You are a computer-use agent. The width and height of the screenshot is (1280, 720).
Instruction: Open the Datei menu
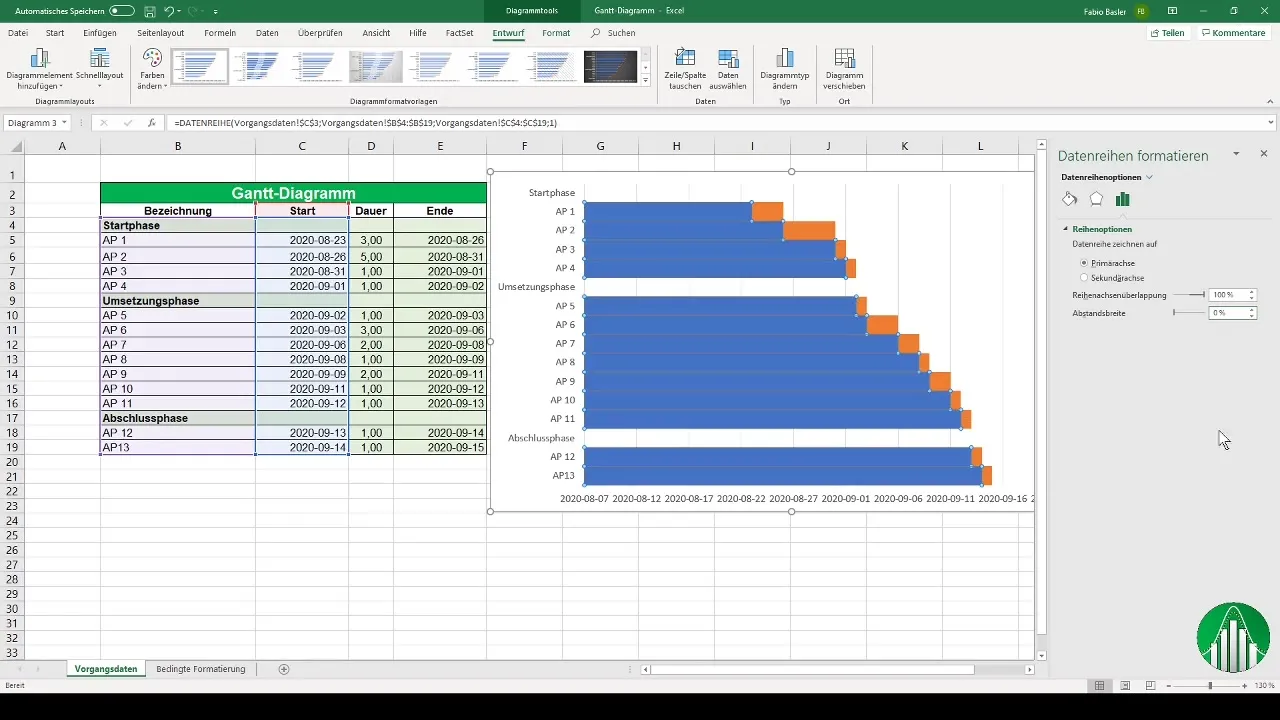click(18, 33)
